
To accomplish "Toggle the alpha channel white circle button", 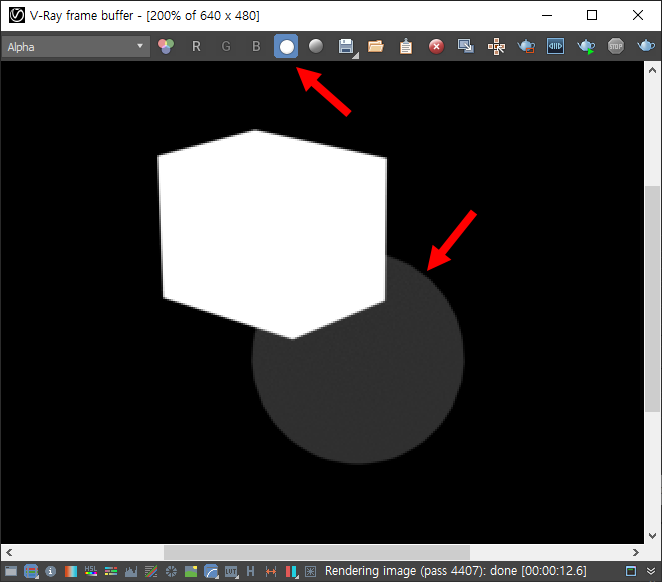I will [x=286, y=46].
